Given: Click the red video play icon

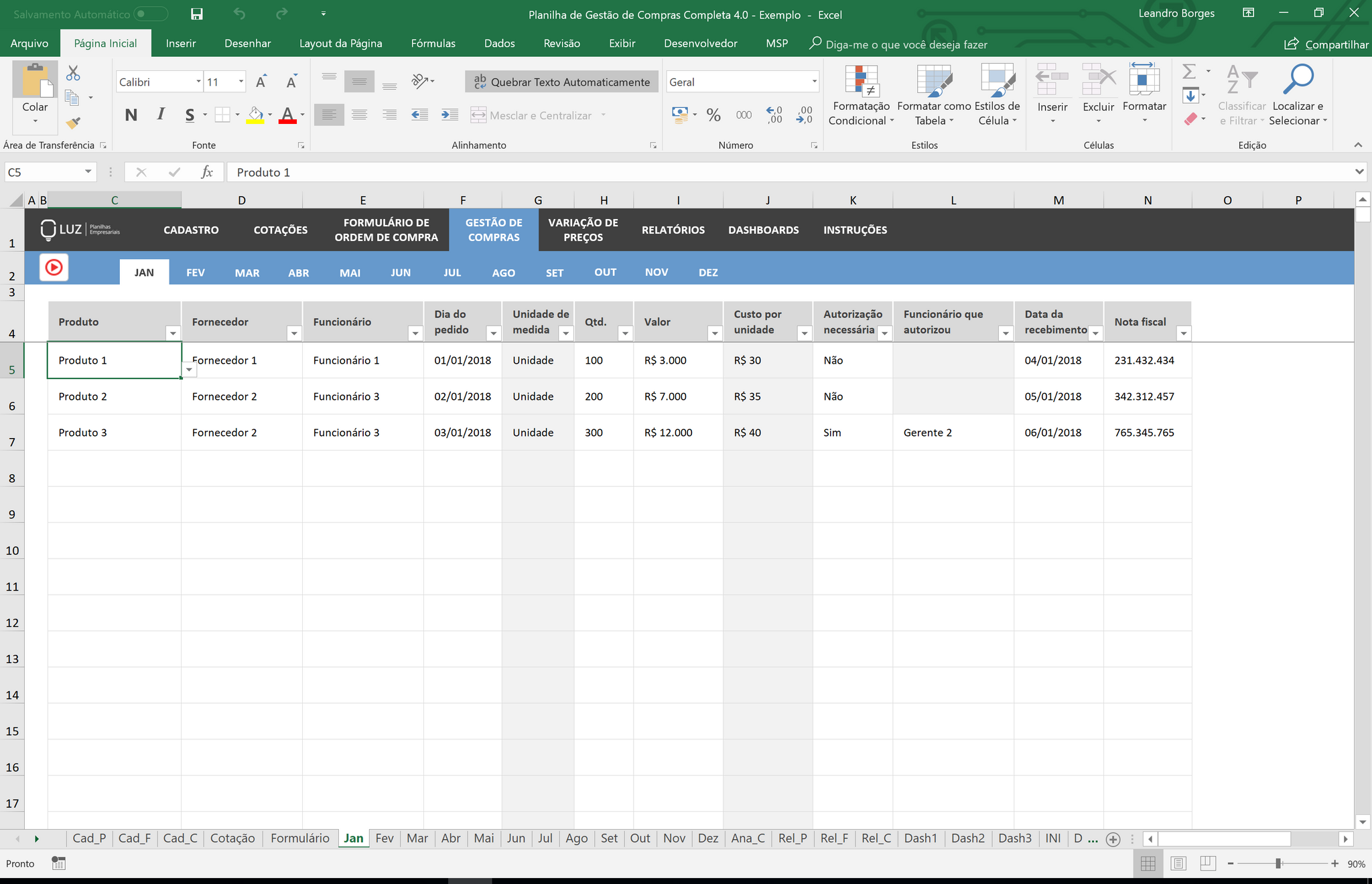Looking at the screenshot, I should [54, 268].
